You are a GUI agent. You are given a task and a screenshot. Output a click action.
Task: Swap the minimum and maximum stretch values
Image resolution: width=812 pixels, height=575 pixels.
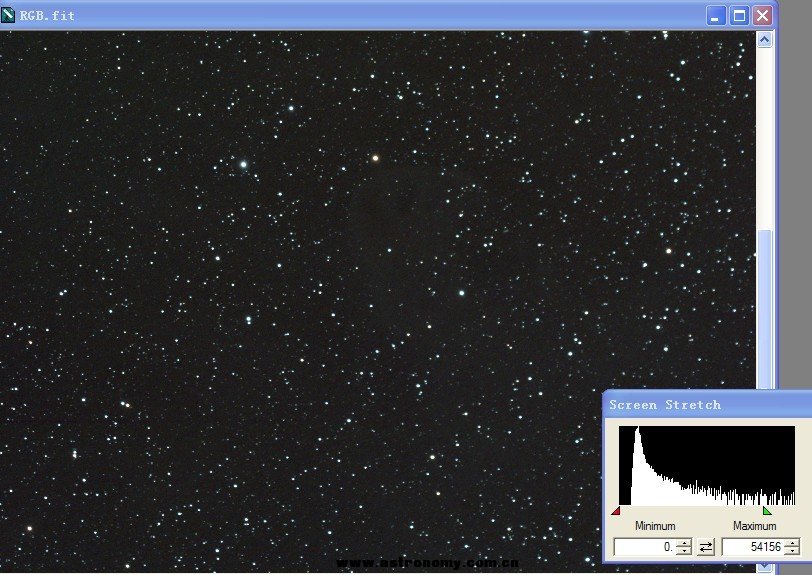[705, 547]
